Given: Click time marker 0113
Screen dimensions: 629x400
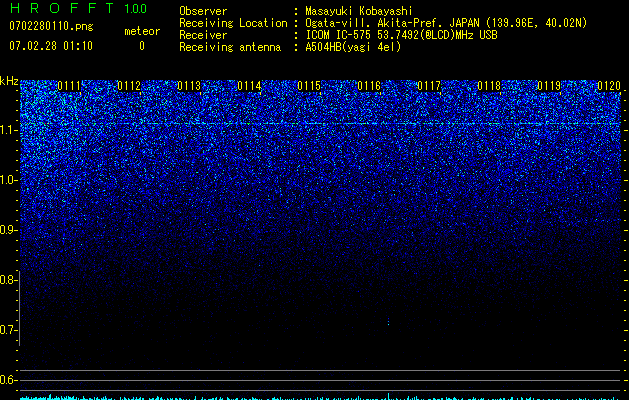Looking at the screenshot, I should 189,86.
